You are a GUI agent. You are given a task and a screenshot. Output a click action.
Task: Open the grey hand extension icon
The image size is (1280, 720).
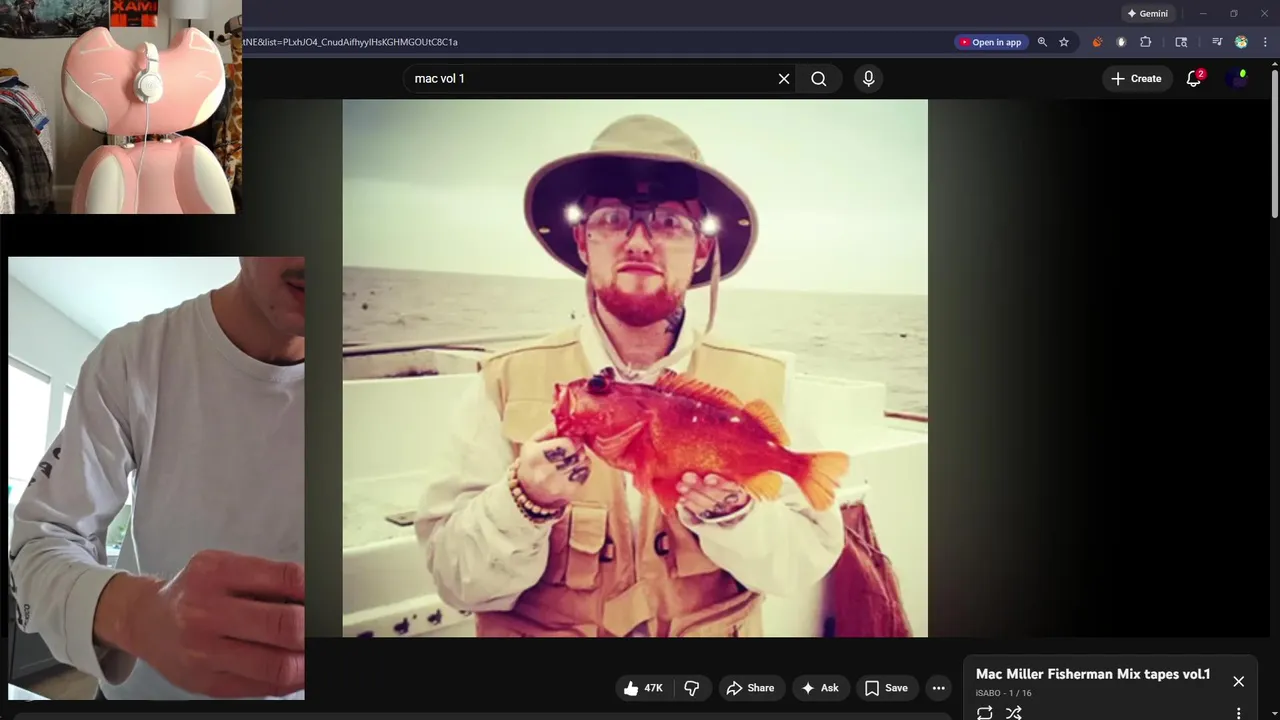[1121, 42]
